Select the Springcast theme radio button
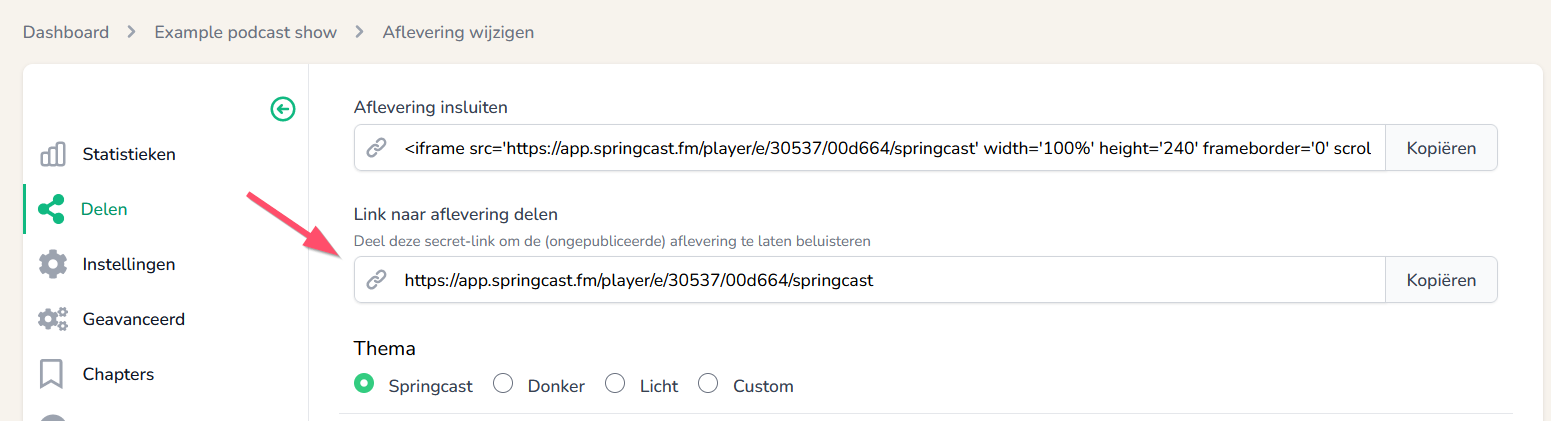The width and height of the screenshot is (1551, 421). coord(365,384)
